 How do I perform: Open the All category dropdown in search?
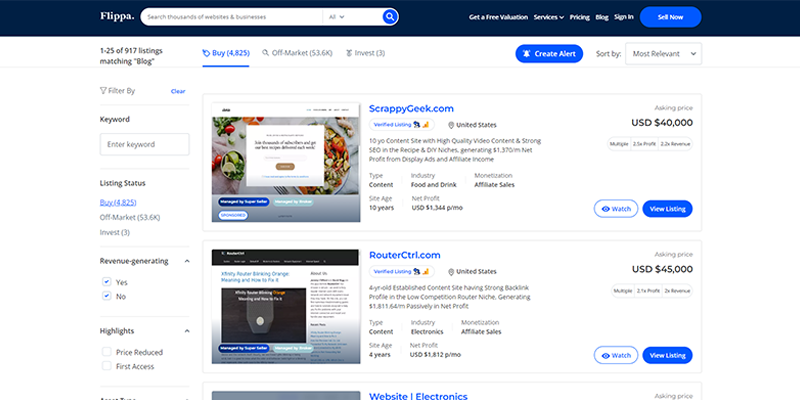pos(337,17)
